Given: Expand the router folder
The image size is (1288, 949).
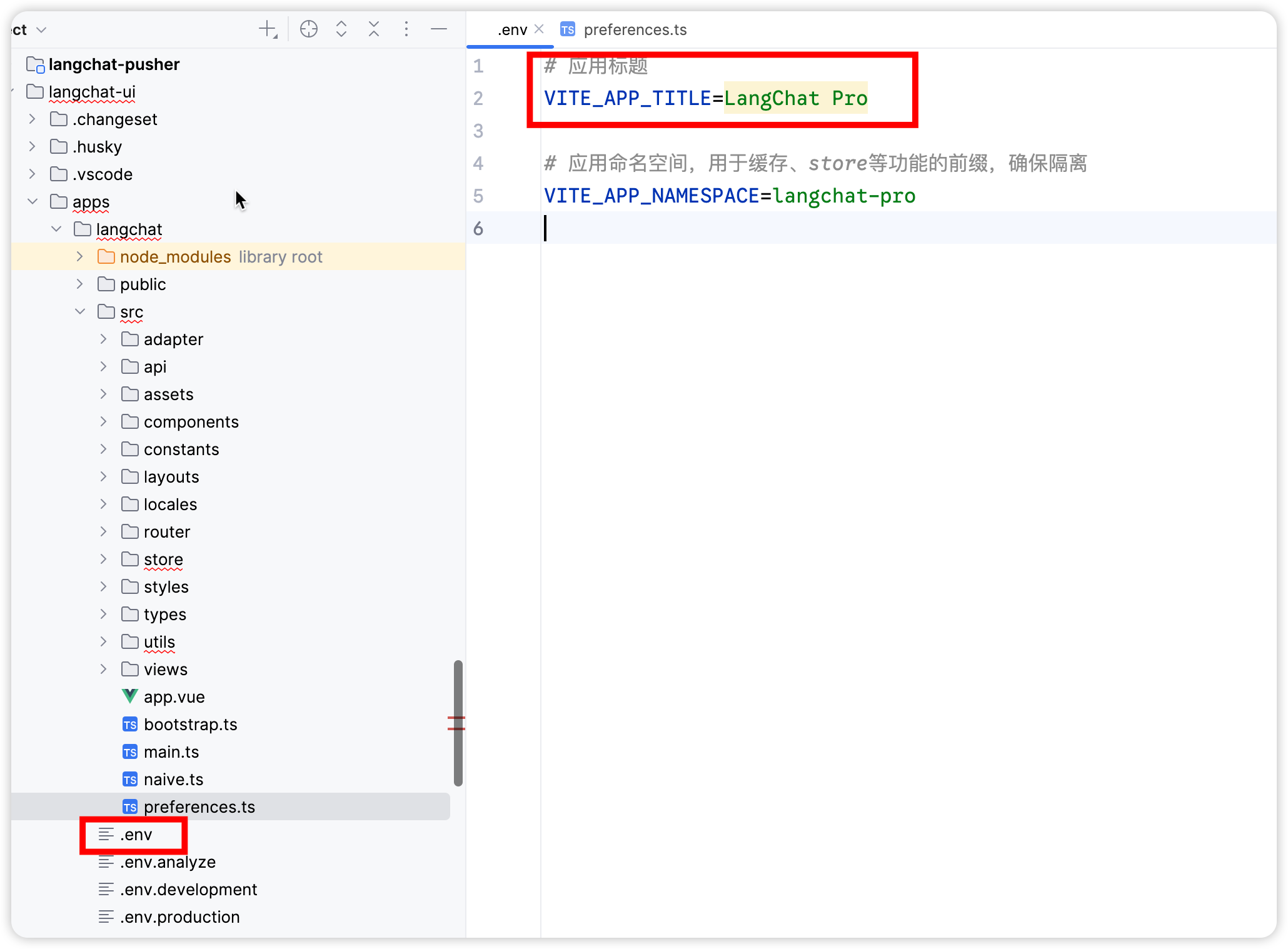Looking at the screenshot, I should coord(103,532).
